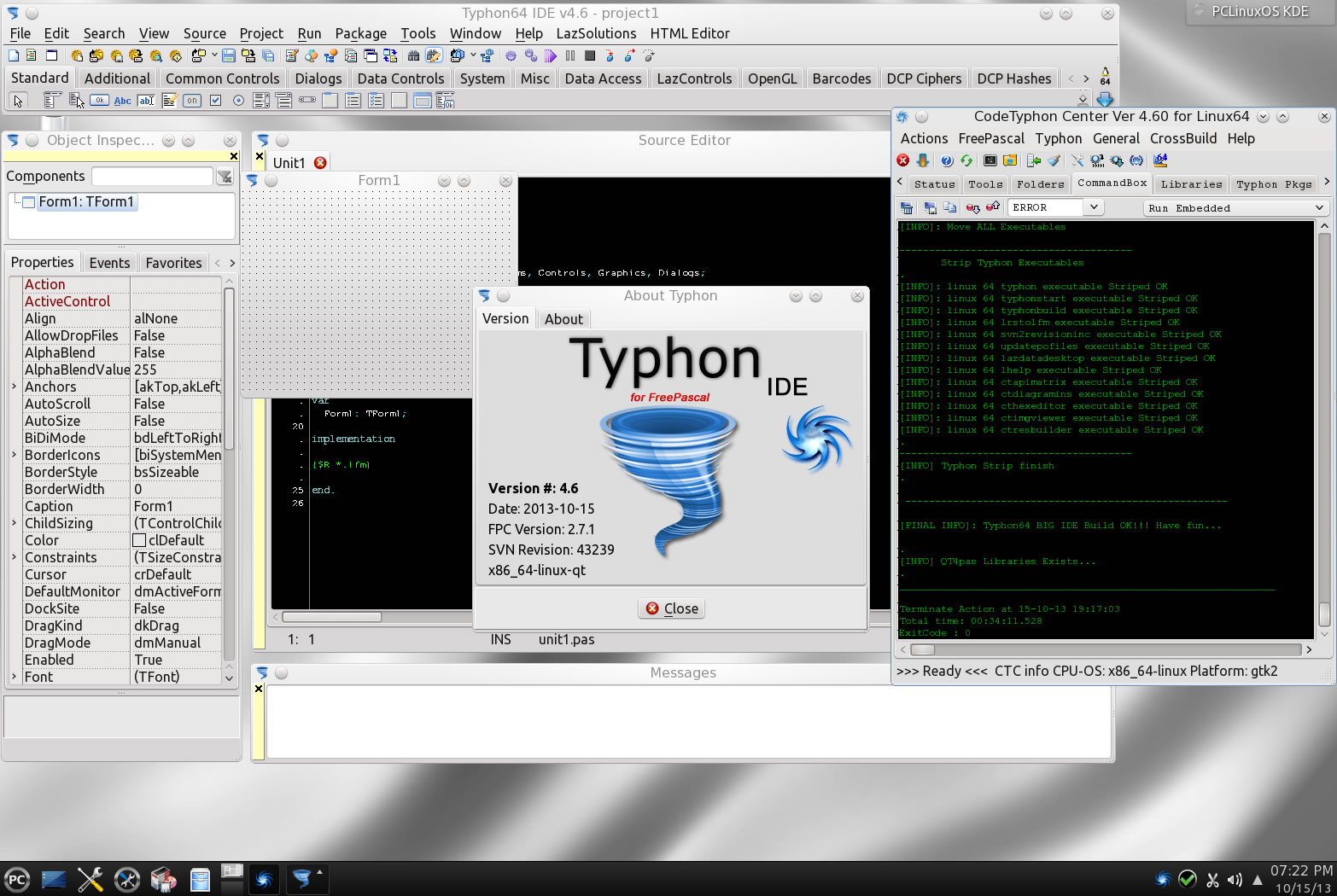Screen dimensions: 1337x896
Task: Click the Pause icon in the IDE toolbar
Action: coord(570,55)
